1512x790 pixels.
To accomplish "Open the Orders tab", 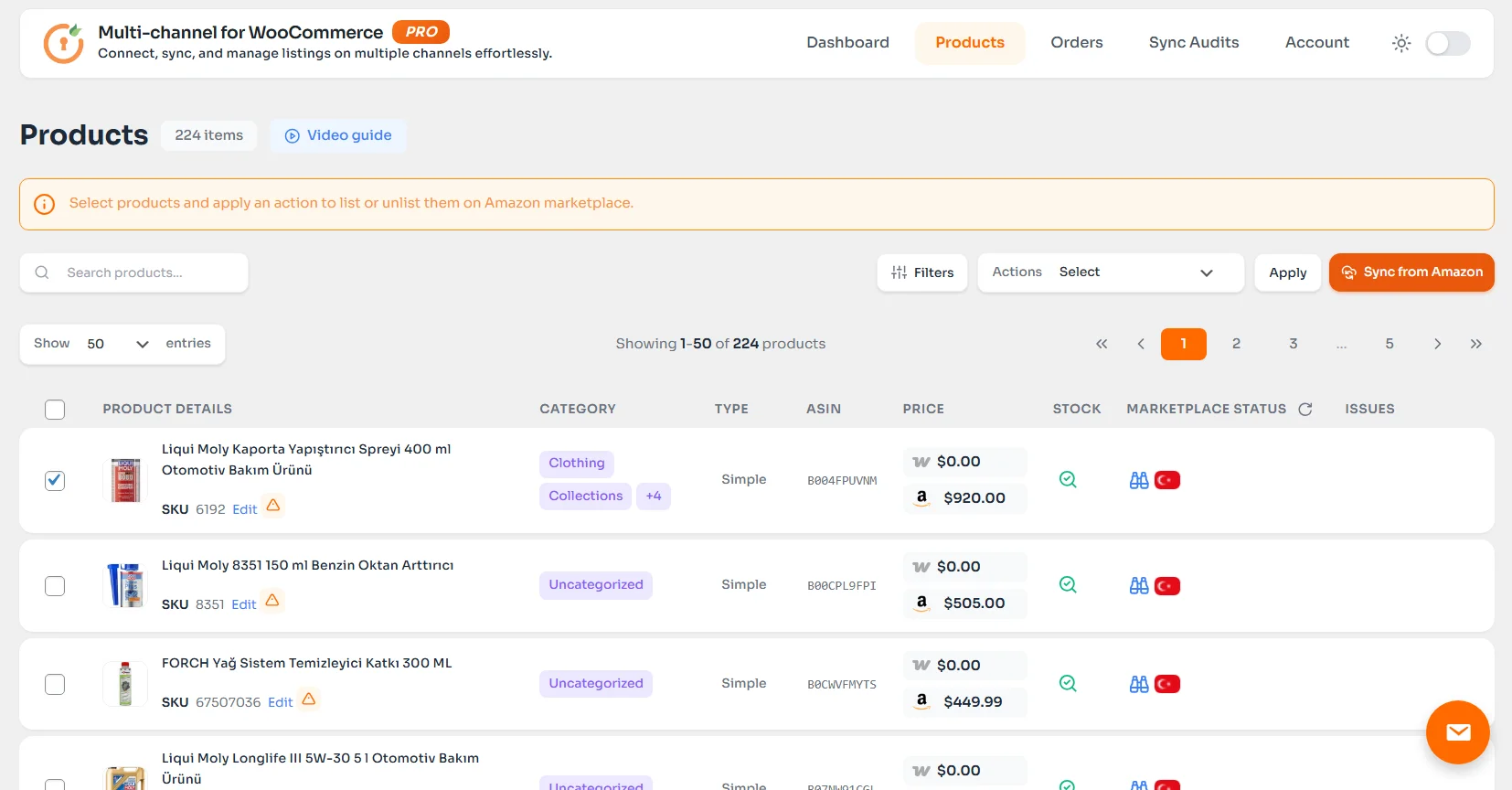I will tap(1077, 42).
